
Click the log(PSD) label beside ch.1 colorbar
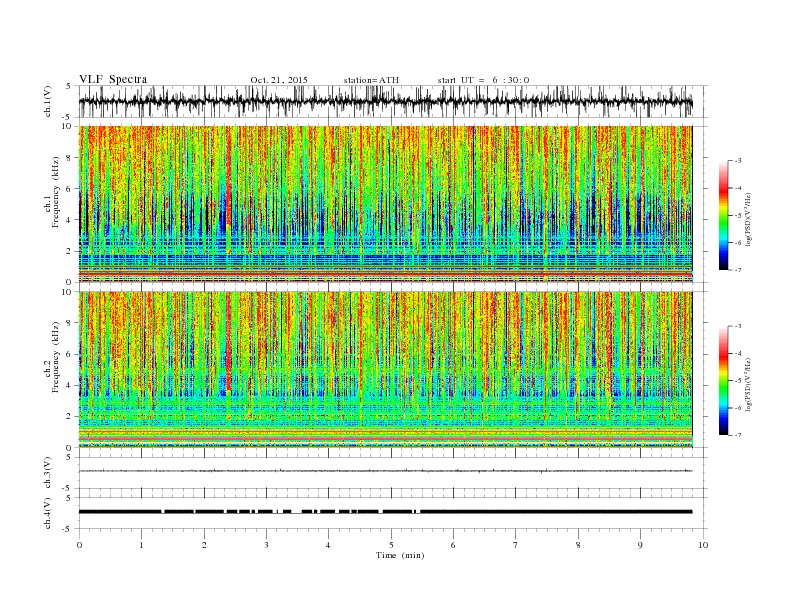tap(749, 219)
